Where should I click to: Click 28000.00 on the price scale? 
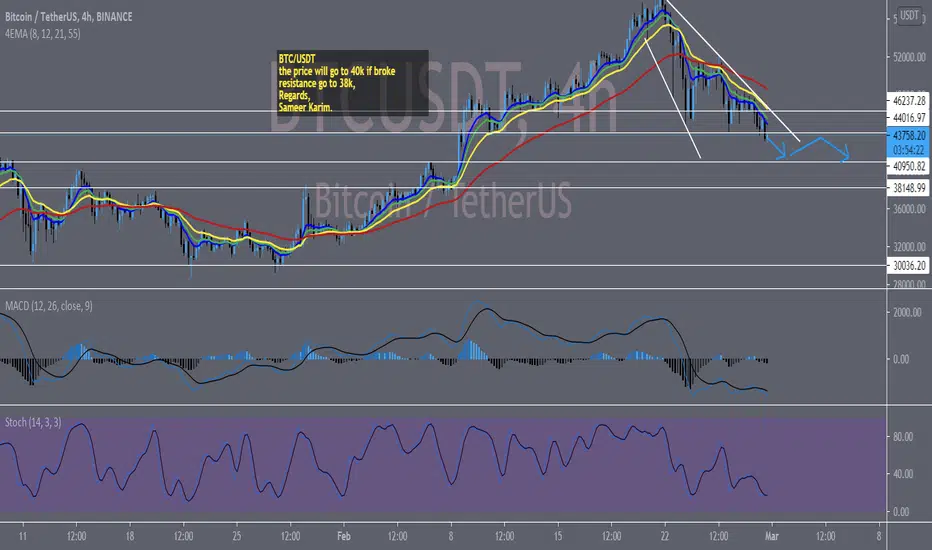[909, 284]
